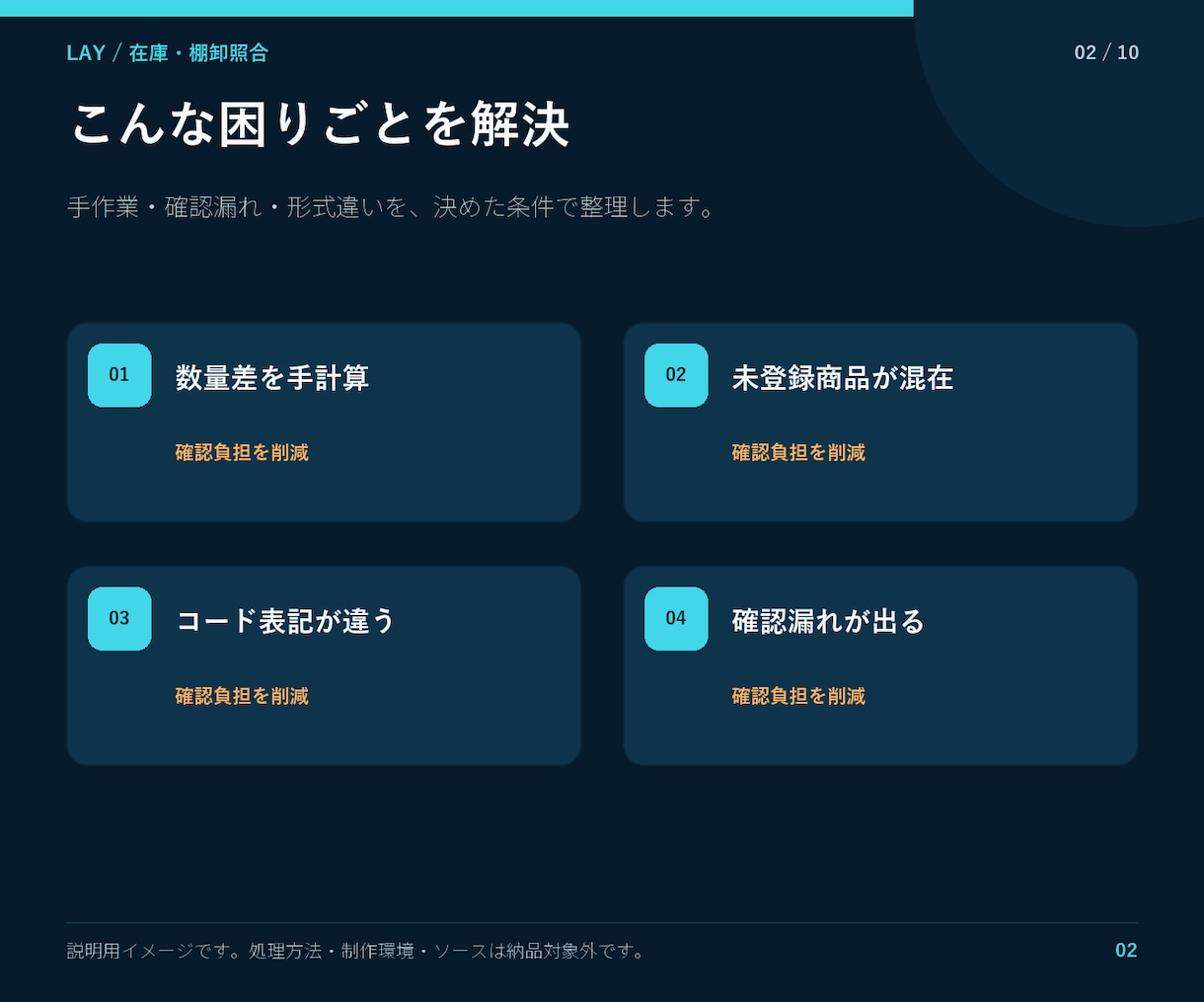Click 確認負担を削減 under 未登録商品が混在
The width and height of the screenshot is (1204, 1002).
coord(798,452)
